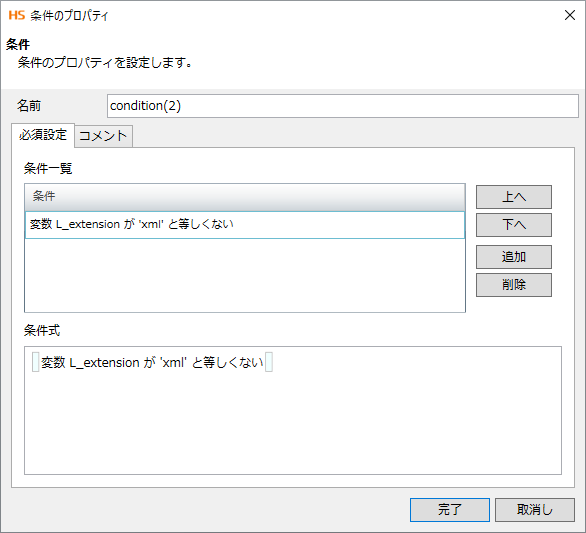Confirm with the 完了 button
Viewport: 586px width, 533px height.
click(x=450, y=509)
